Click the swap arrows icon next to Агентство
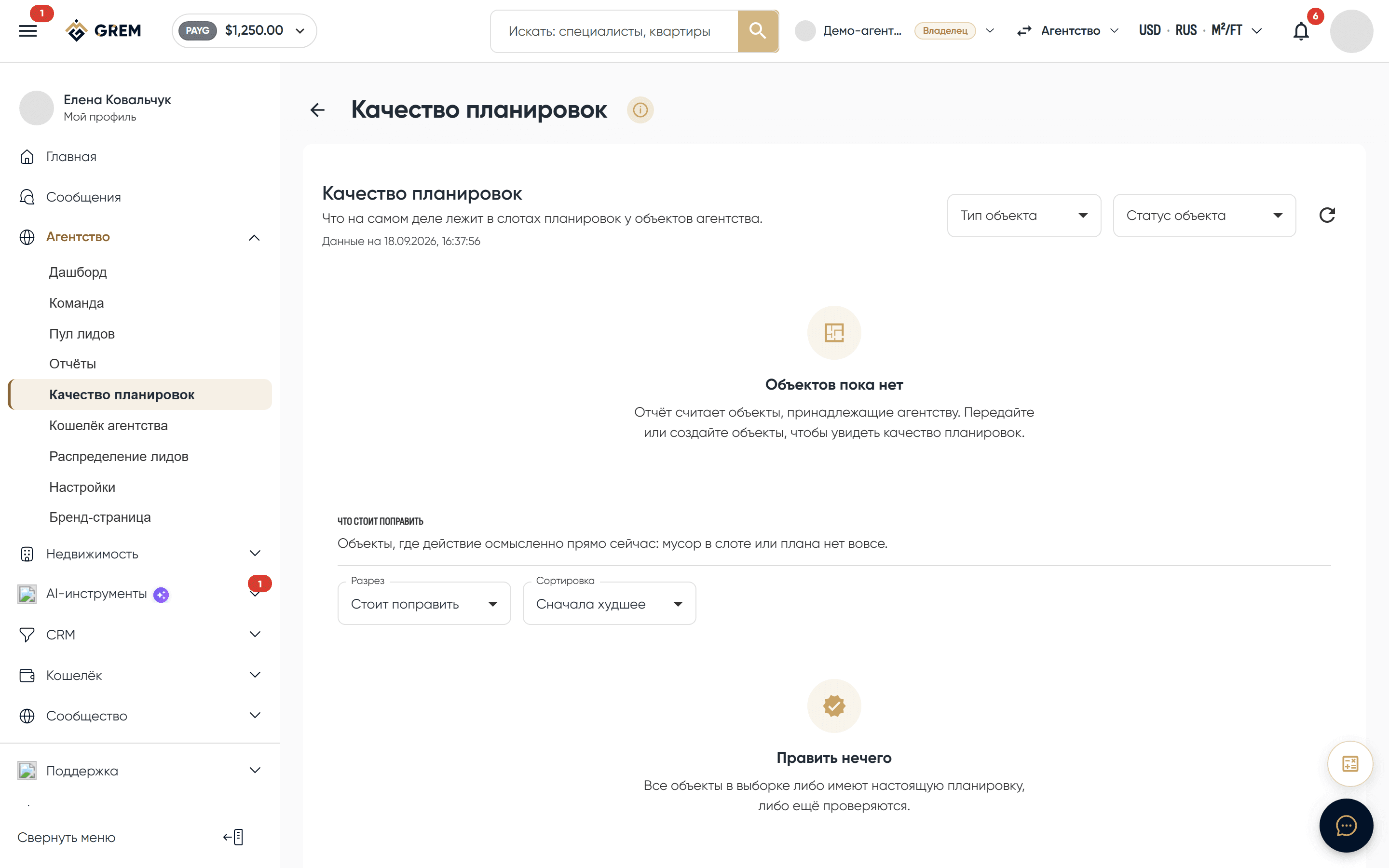This screenshot has width=1389, height=868. pyautogui.click(x=1024, y=30)
